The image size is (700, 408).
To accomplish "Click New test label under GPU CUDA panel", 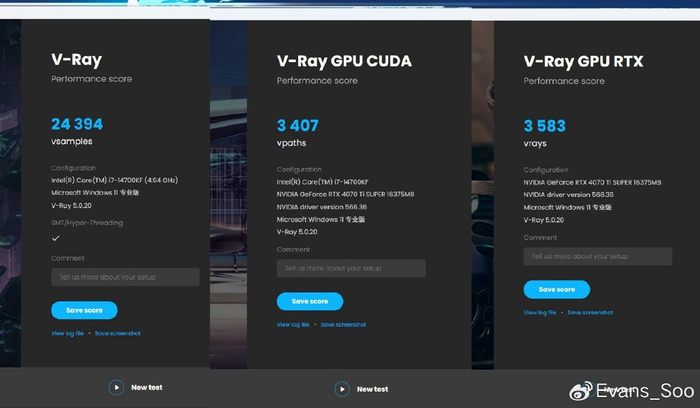I will tap(372, 389).
